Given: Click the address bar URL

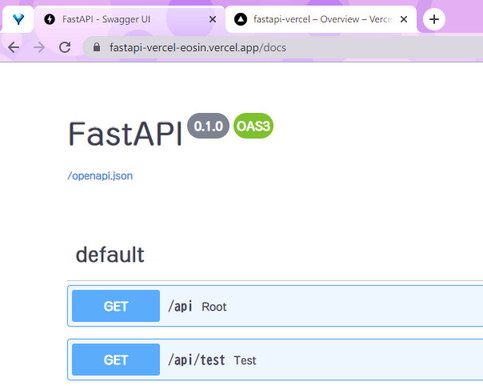Looking at the screenshot, I should (198, 48).
